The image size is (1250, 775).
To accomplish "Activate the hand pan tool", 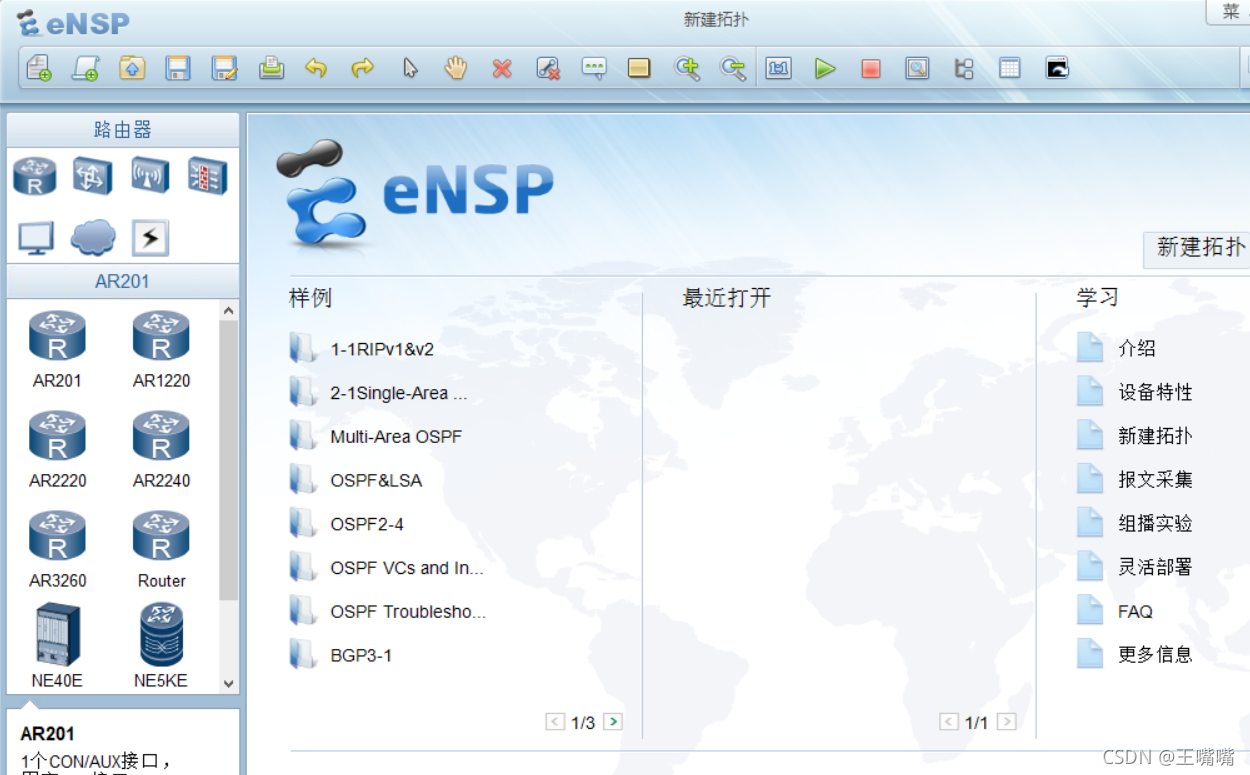I will pos(456,68).
